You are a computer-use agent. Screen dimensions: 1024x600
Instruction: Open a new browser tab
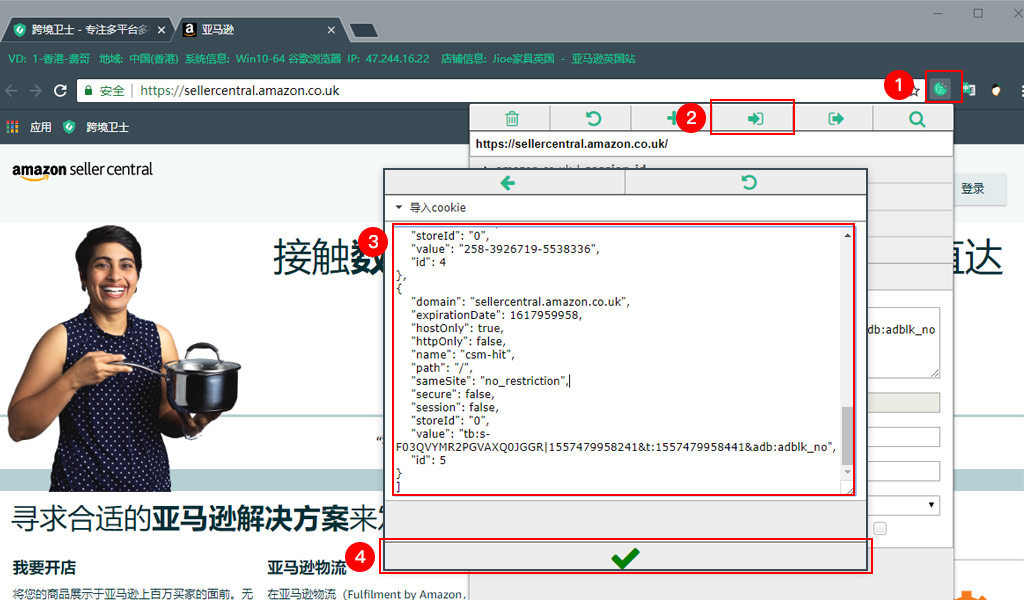364,30
